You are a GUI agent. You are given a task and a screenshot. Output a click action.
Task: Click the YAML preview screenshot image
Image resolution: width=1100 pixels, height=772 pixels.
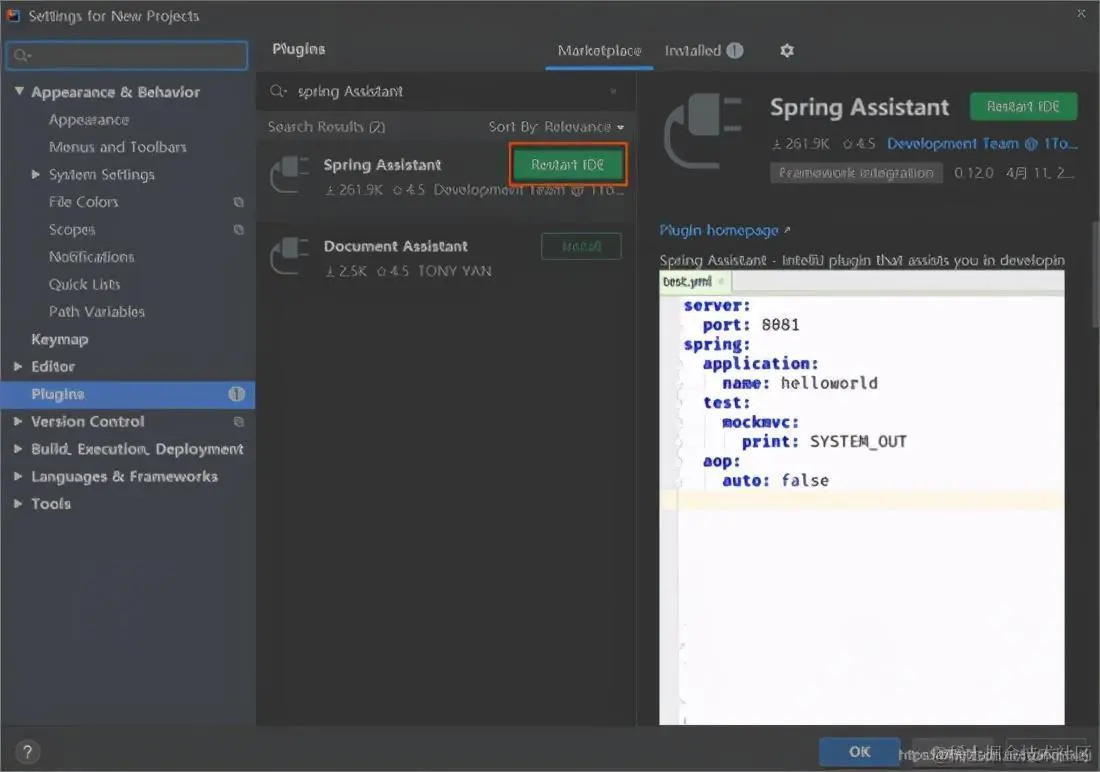(861, 498)
